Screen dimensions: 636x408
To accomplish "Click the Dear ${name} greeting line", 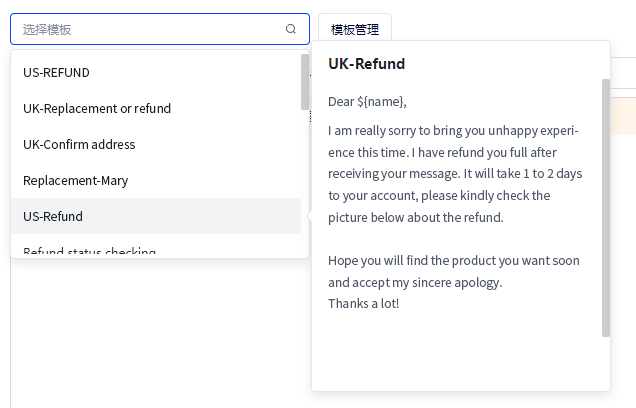I will point(367,101).
